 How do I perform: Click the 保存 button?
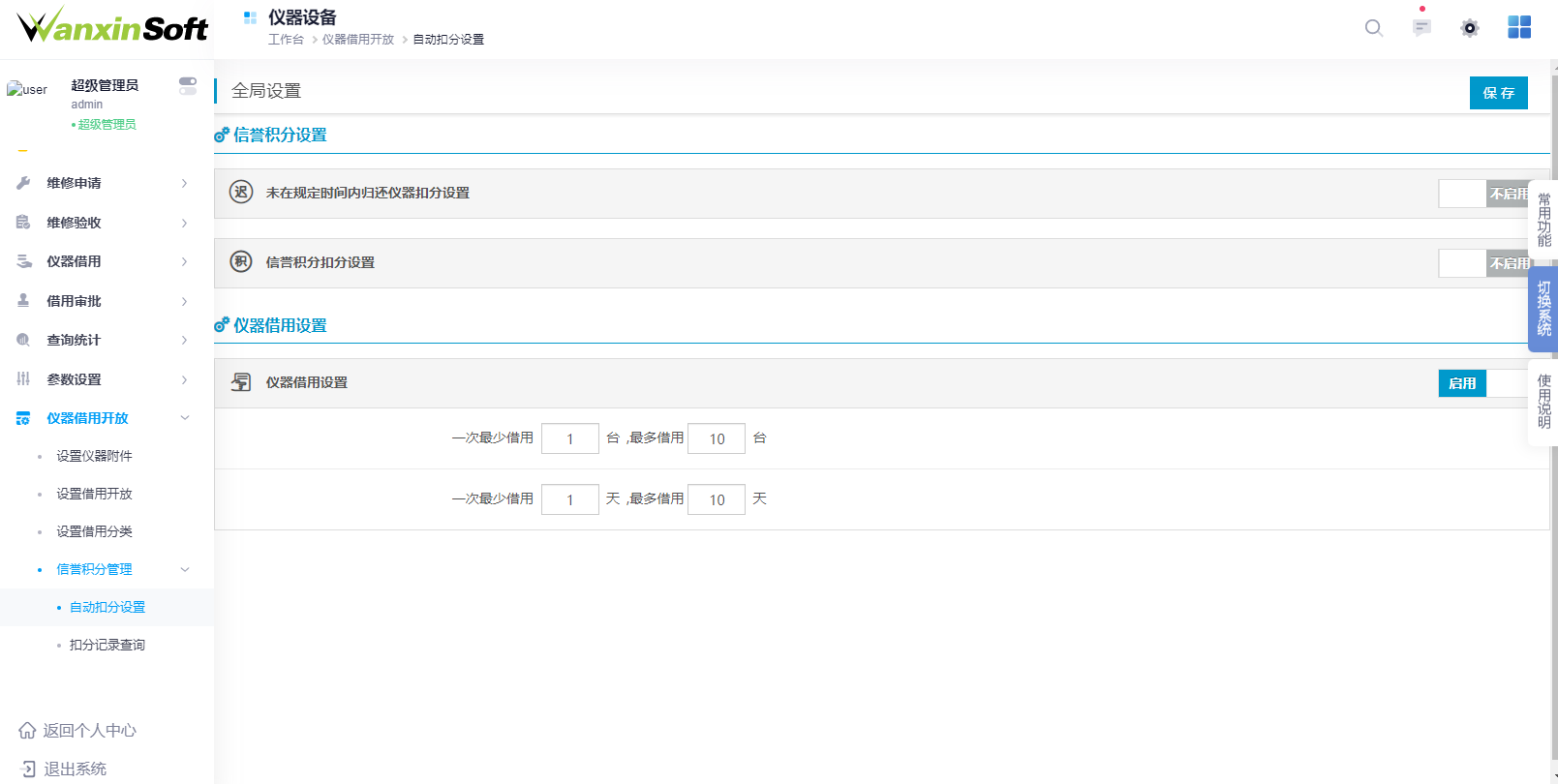coord(1498,93)
